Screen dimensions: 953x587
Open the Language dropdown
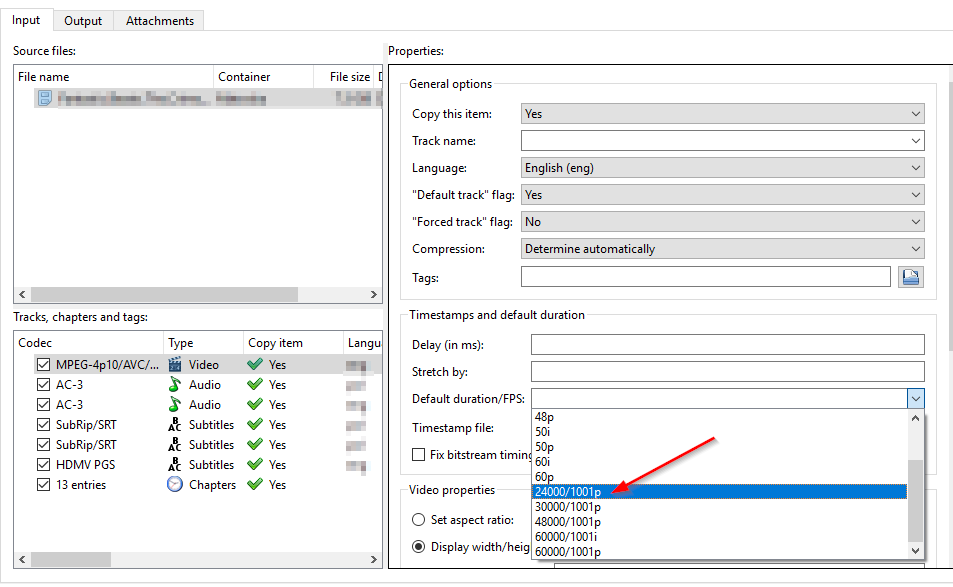click(916, 167)
